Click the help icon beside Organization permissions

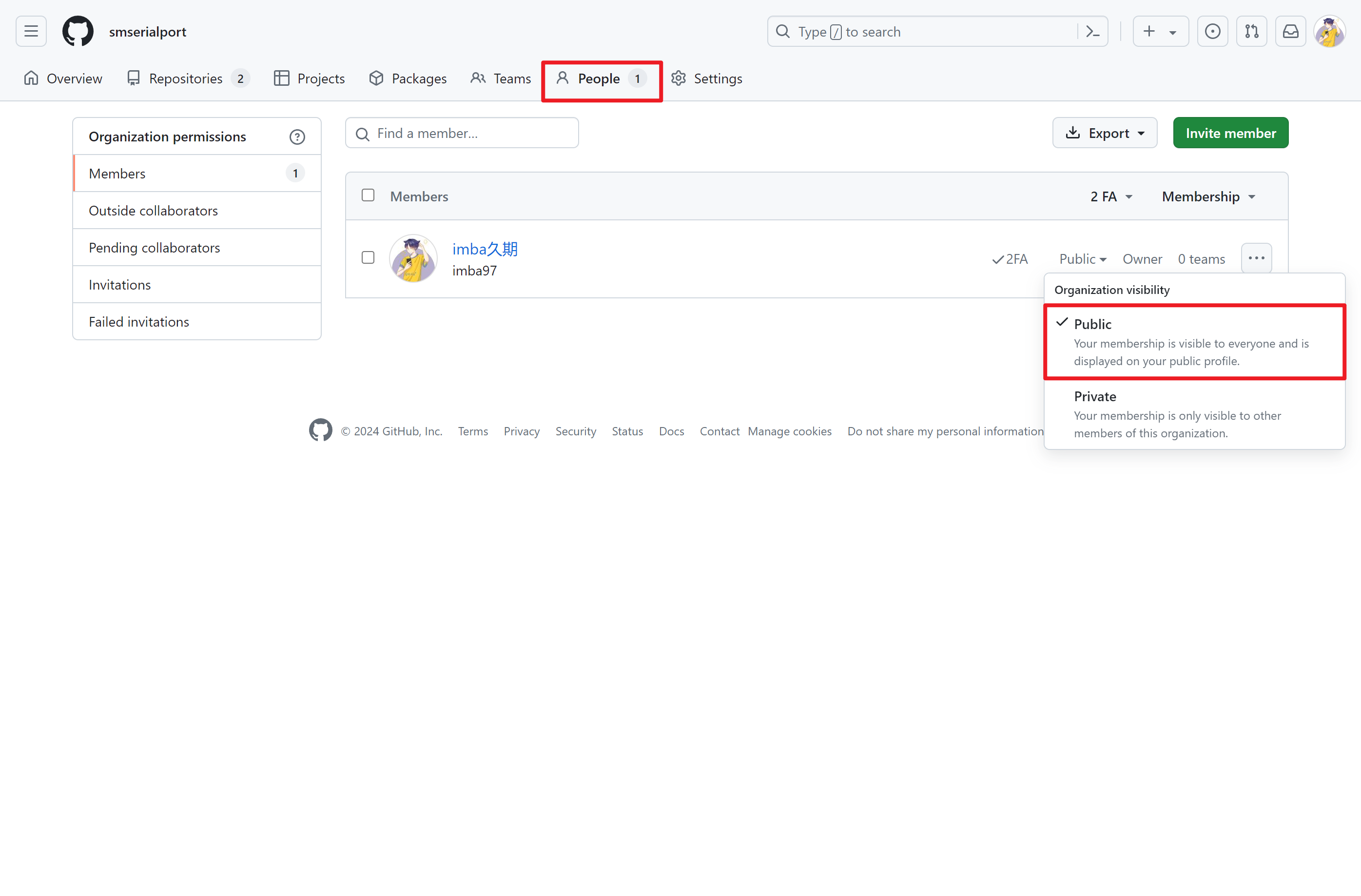click(297, 136)
